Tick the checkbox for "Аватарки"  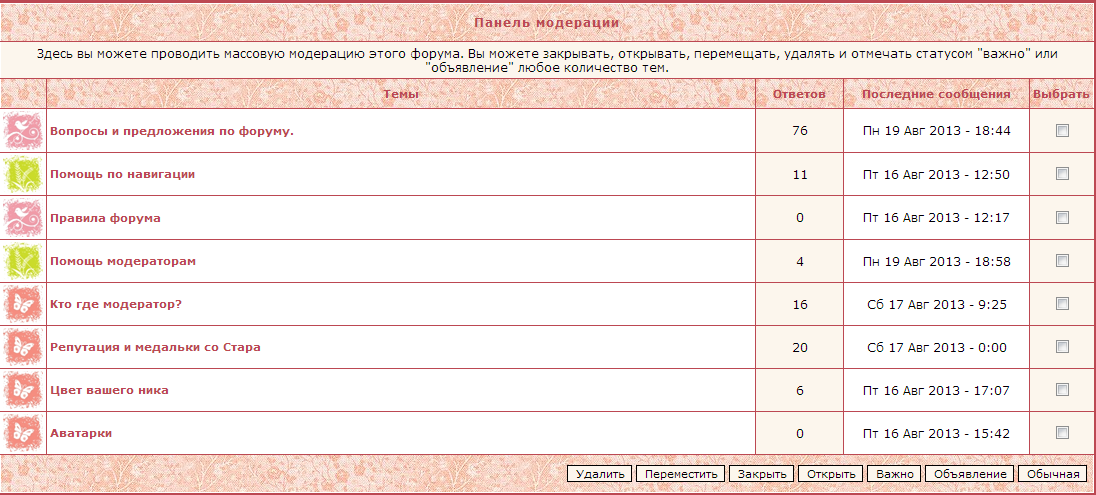coord(1062,433)
